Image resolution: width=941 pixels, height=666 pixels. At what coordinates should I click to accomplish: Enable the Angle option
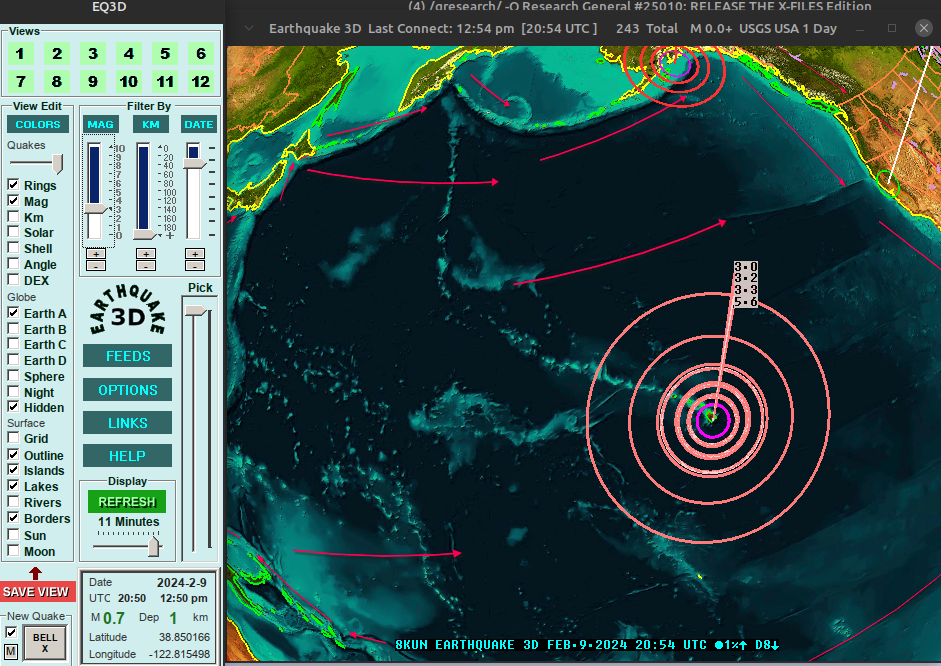pos(13,264)
